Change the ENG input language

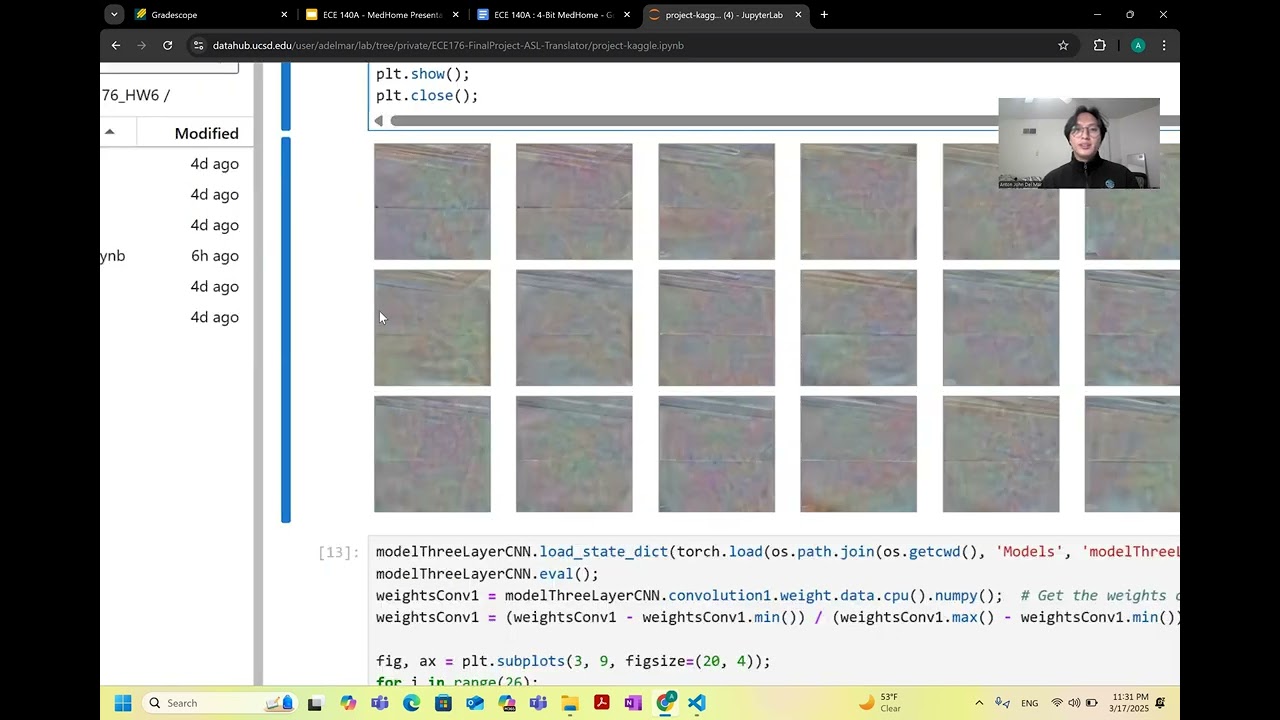[1029, 703]
